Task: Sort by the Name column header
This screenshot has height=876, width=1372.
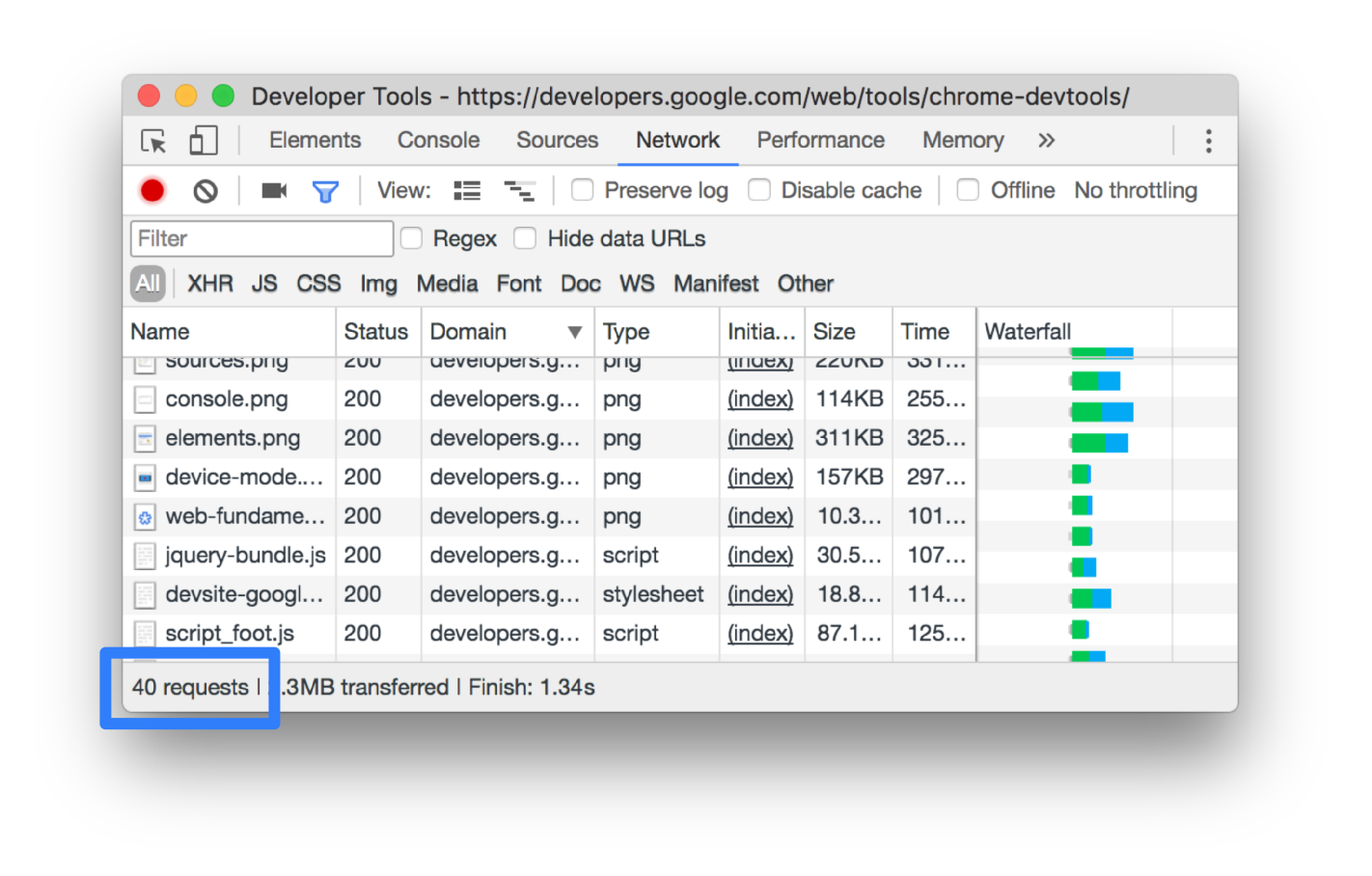Action: 230,332
